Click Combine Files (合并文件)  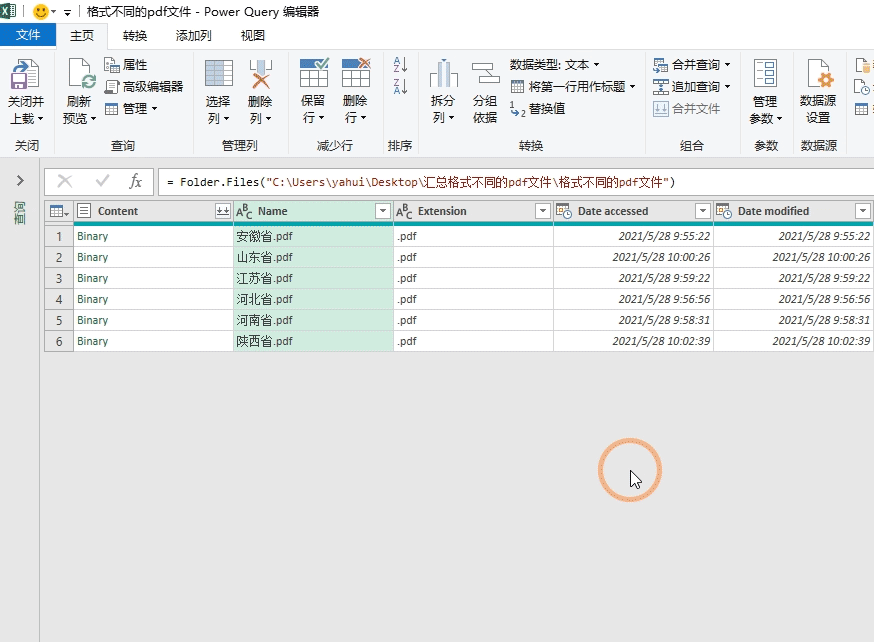687,108
